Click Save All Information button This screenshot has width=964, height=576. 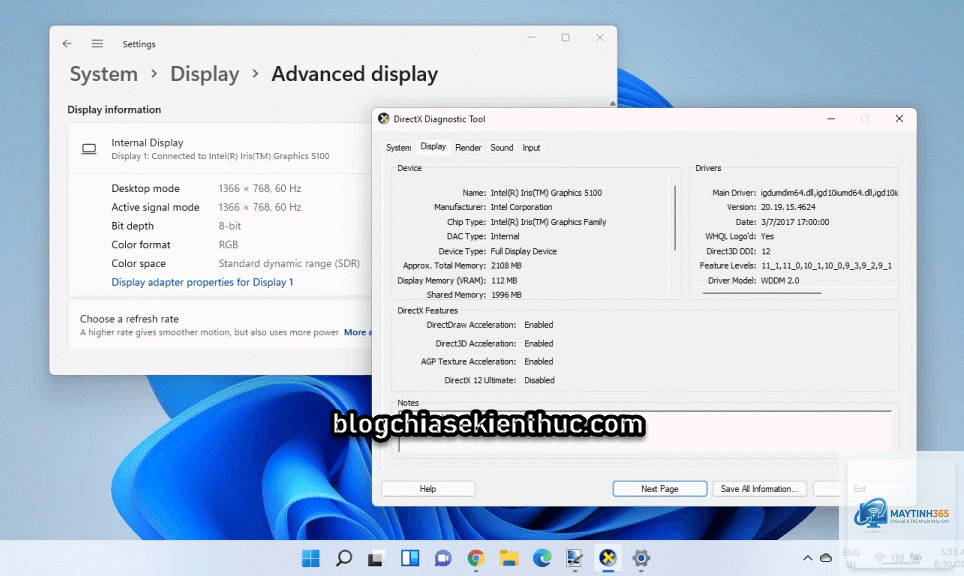(759, 489)
